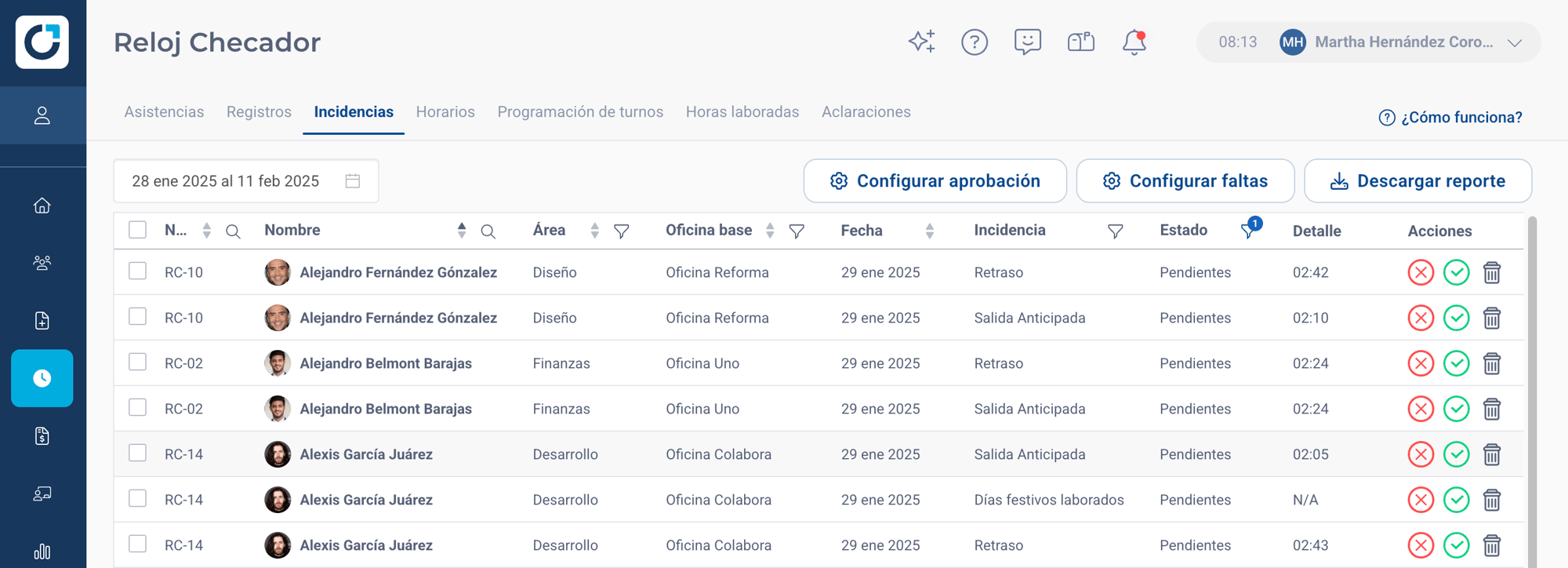Viewport: 1568px width, 568px height.
Task: Click the date range input field
Action: tap(246, 181)
